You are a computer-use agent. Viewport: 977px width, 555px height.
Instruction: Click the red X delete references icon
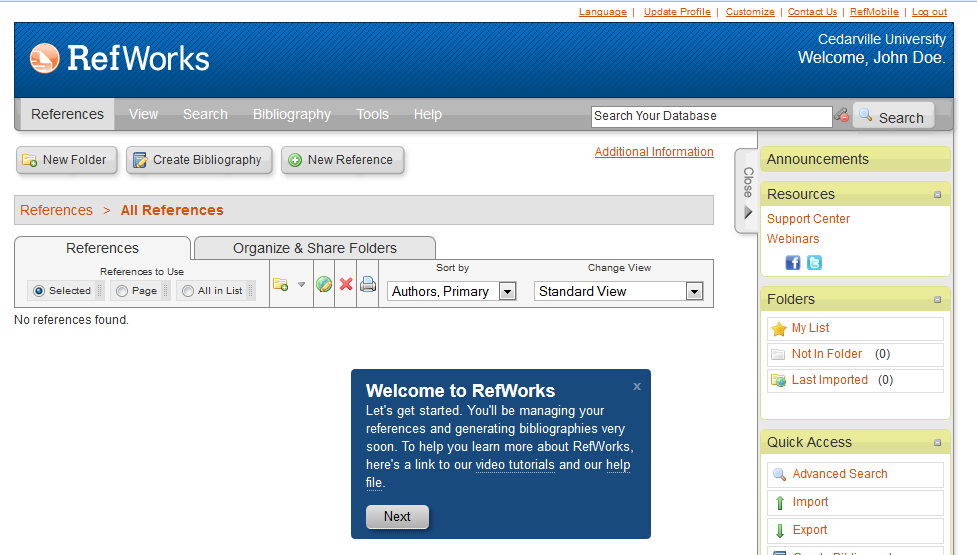[346, 285]
